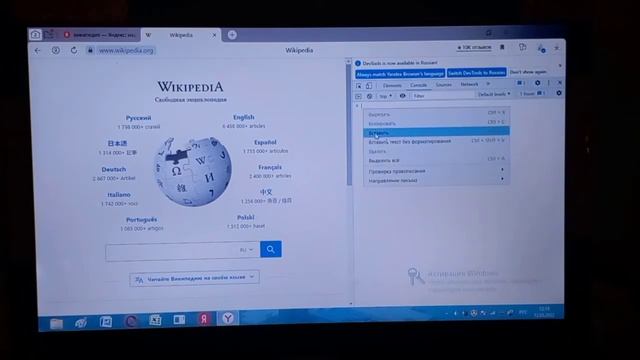
Task: Open the Excel icon on the taskbar
Action: click(x=155, y=320)
